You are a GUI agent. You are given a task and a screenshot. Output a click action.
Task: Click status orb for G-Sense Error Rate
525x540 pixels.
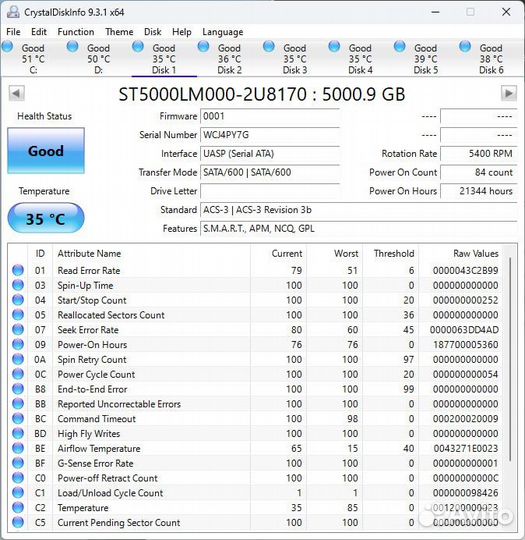click(18, 463)
